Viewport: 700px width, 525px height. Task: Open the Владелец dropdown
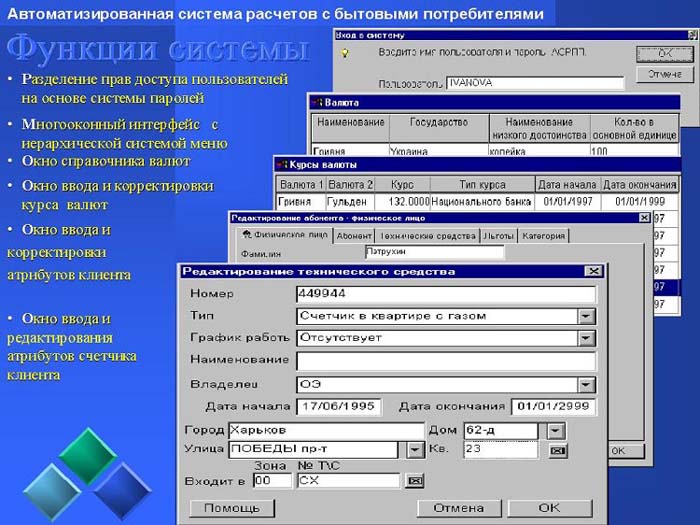[x=586, y=384]
